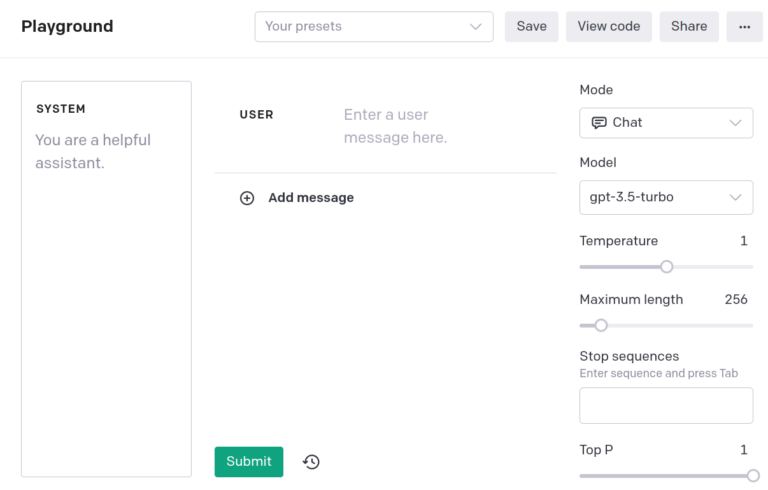Click the SYSTEM prompt text area
This screenshot has width=768, height=490.
pyautogui.click(x=106, y=279)
